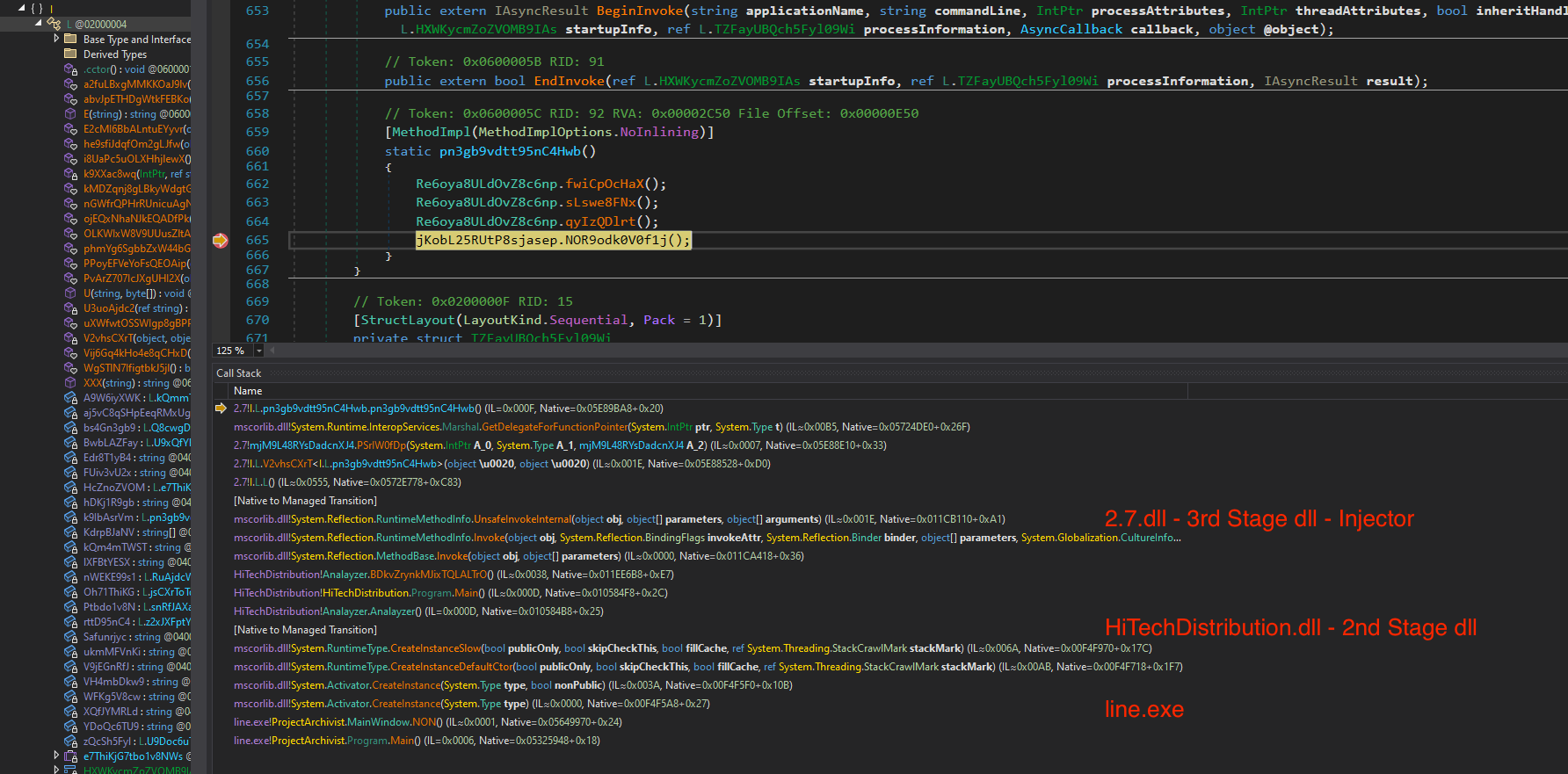Select the Analayzer.BDkvZrynkMJixTQLATrO stack frame
Image resolution: width=1568 pixels, height=774 pixels.
tap(454, 575)
